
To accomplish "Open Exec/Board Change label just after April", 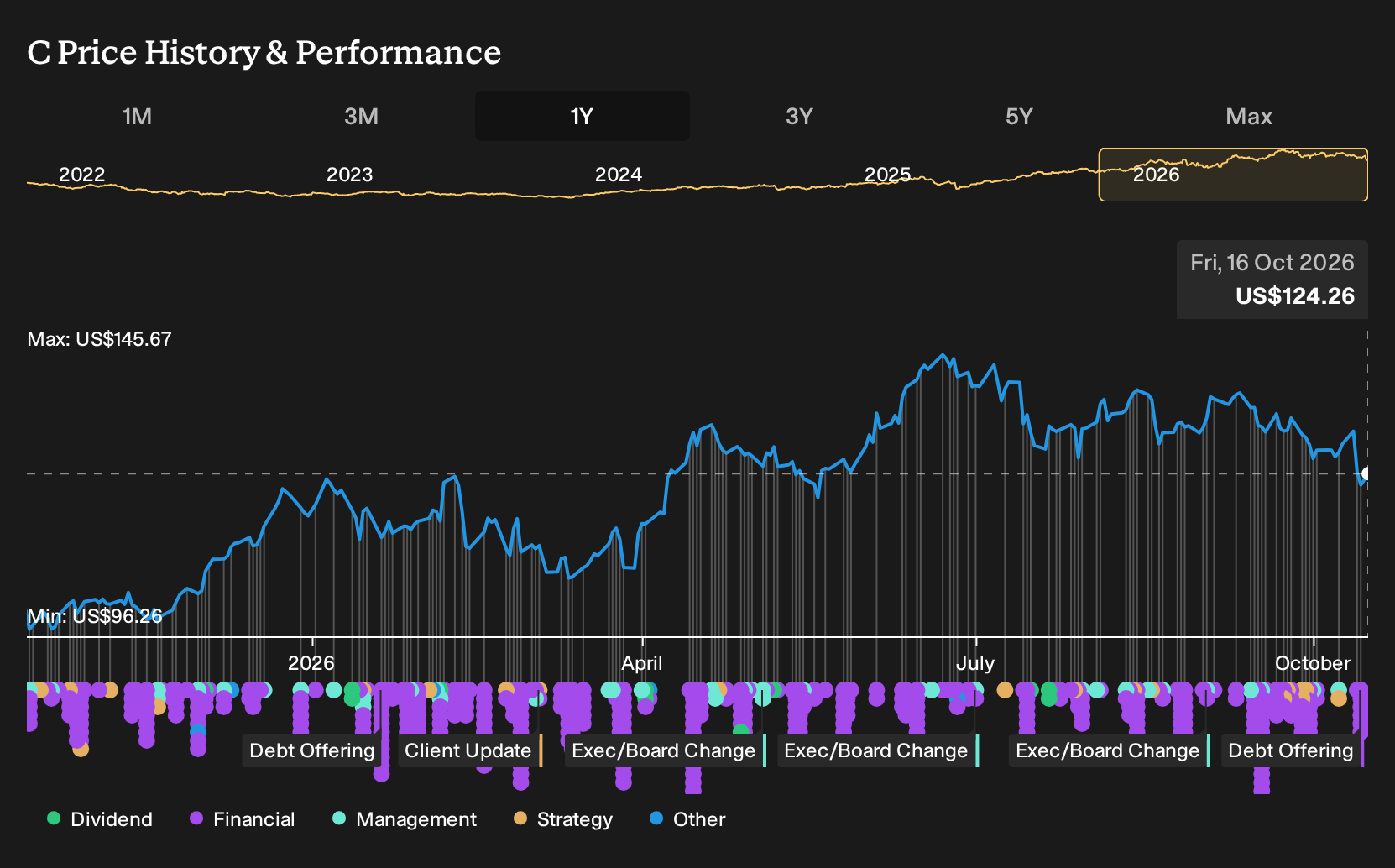I will [664, 750].
